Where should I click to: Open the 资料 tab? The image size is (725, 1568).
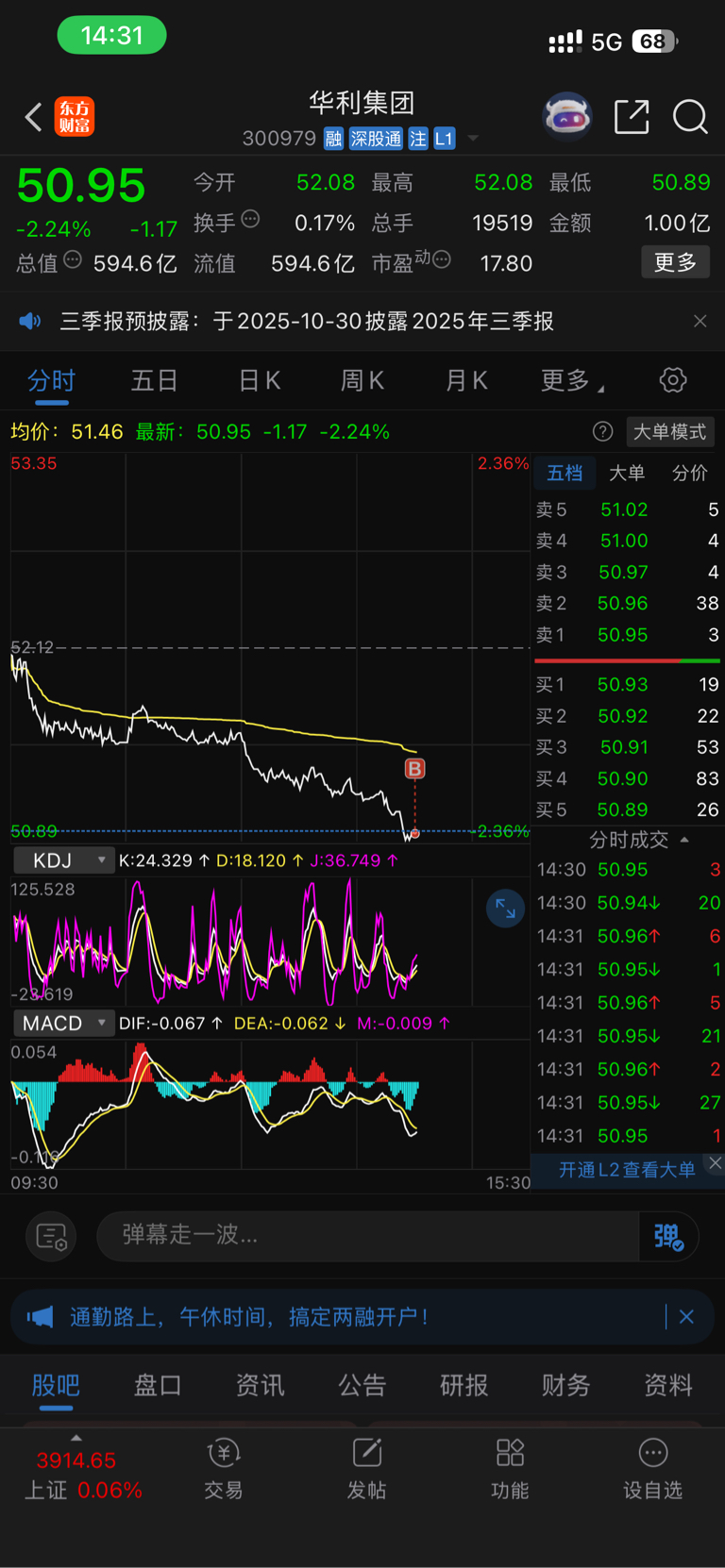(668, 1385)
